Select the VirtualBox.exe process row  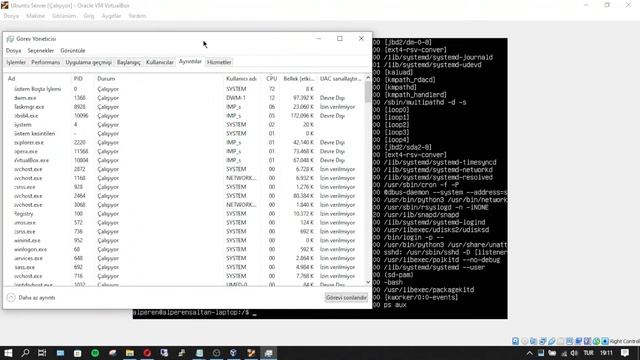click(x=184, y=160)
